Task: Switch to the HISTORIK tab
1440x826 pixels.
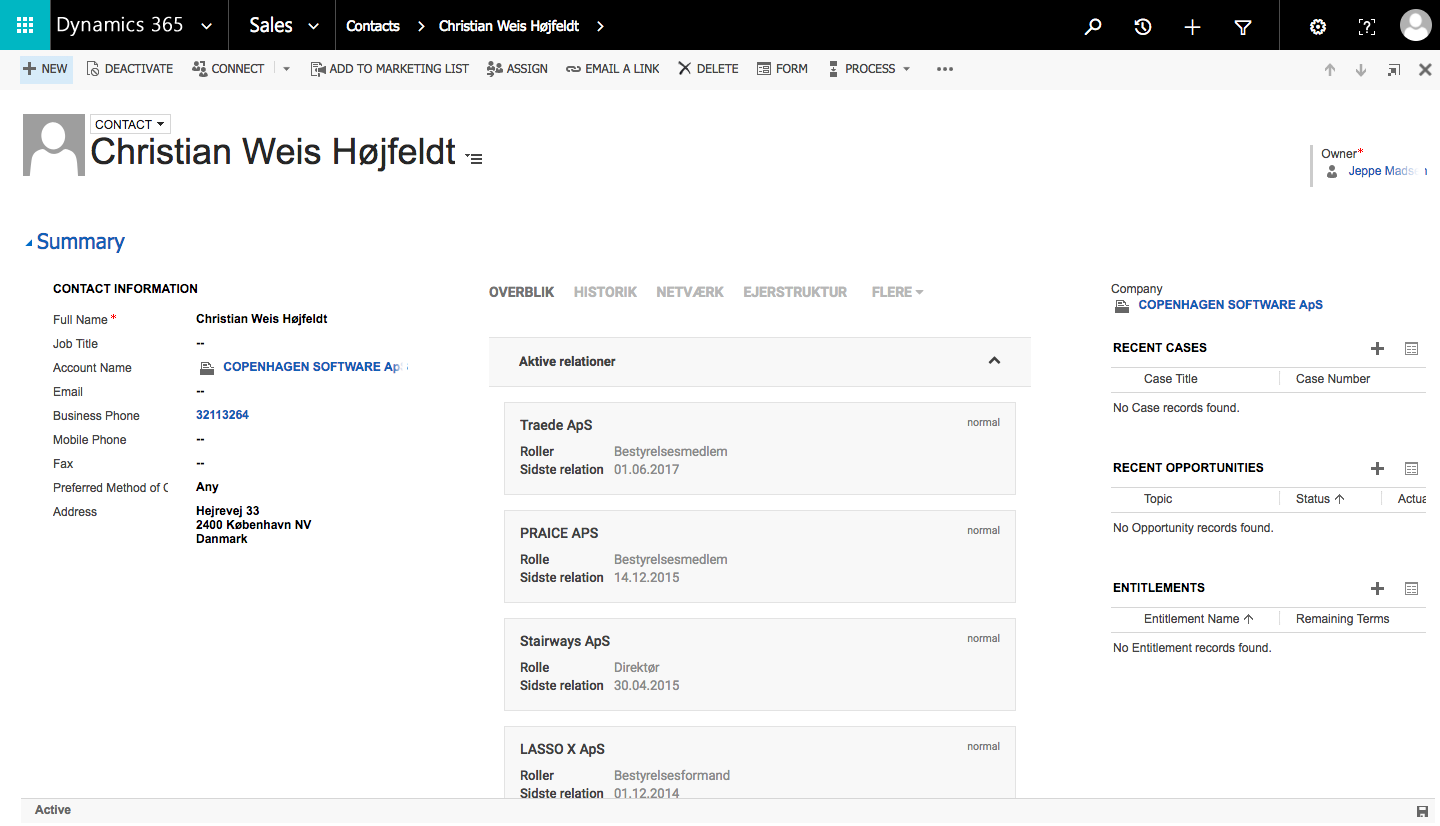Action: pos(605,292)
